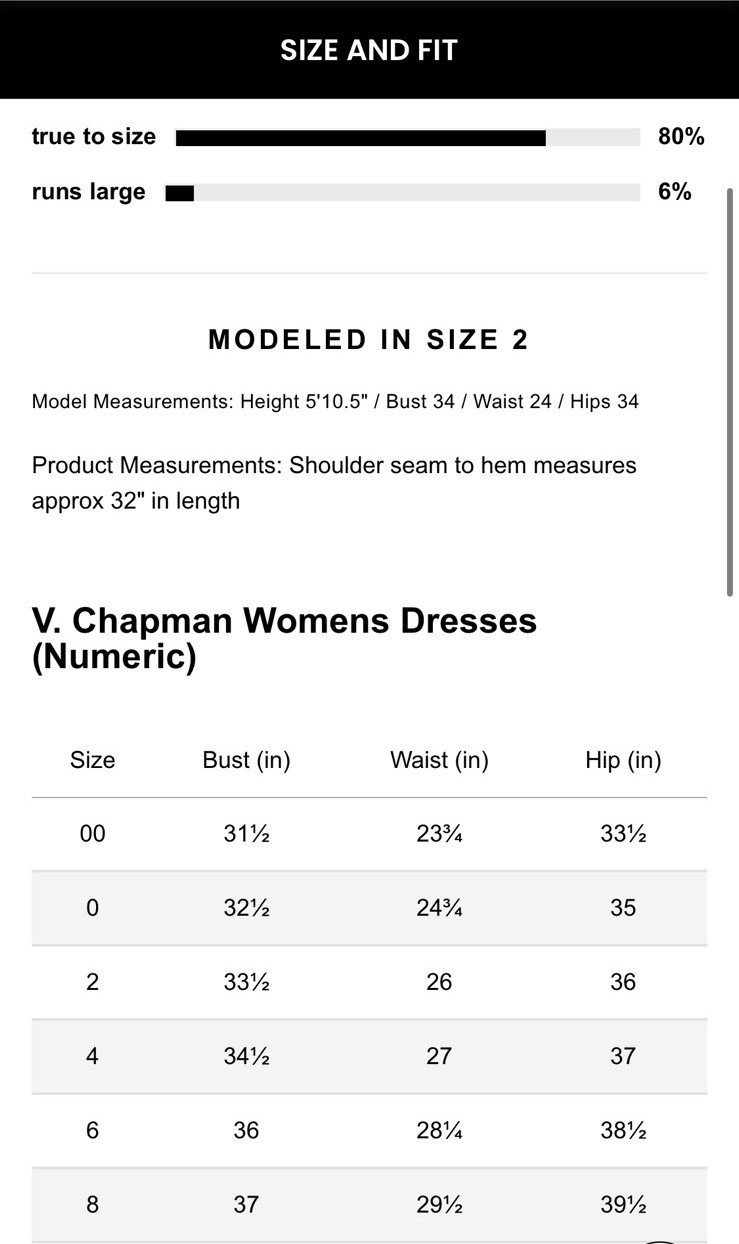This screenshot has height=1244, width=739.
Task: Select the size 0 row label
Action: coord(92,908)
